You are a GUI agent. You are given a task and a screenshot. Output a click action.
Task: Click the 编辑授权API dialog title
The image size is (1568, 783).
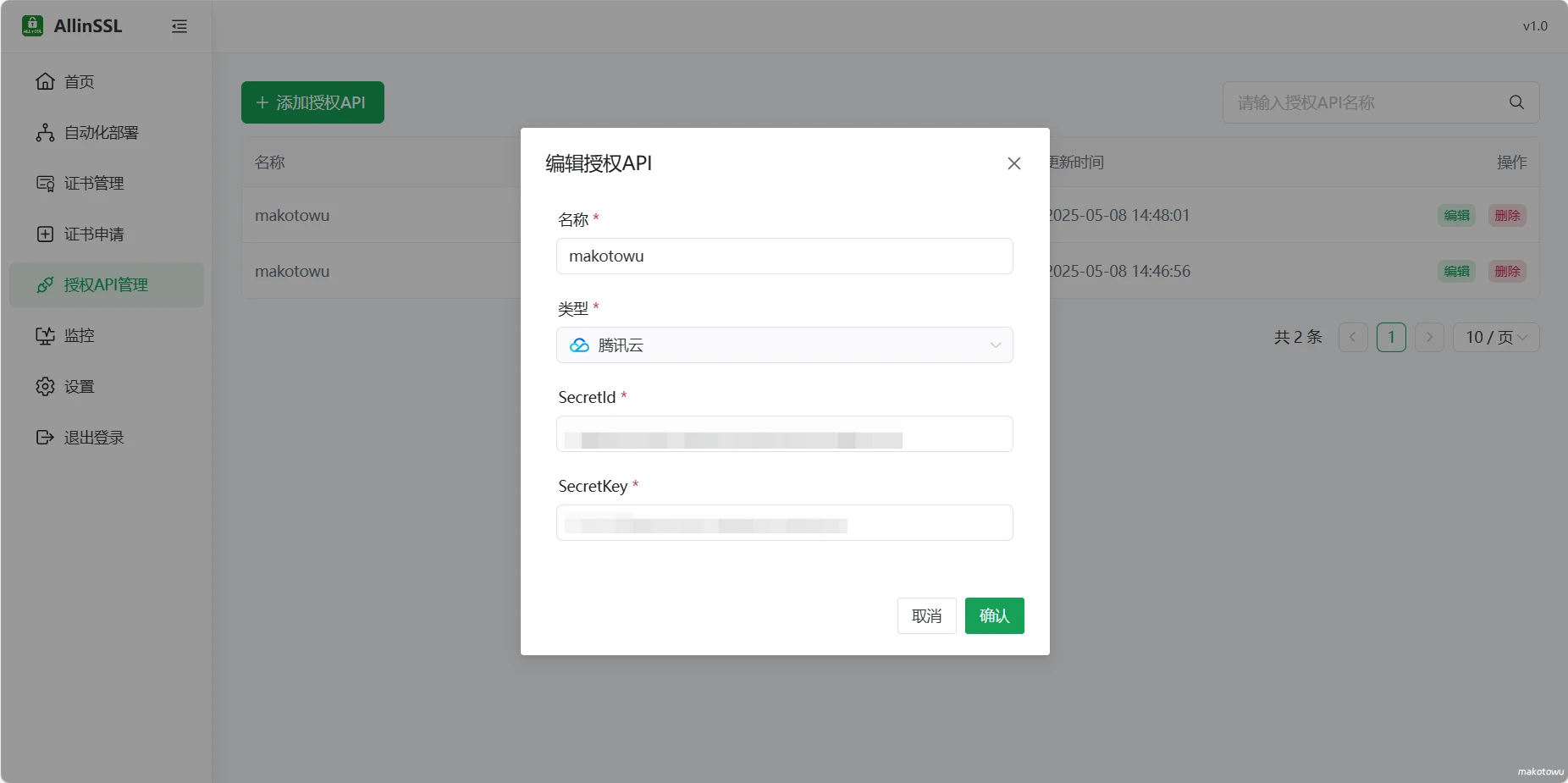[599, 163]
